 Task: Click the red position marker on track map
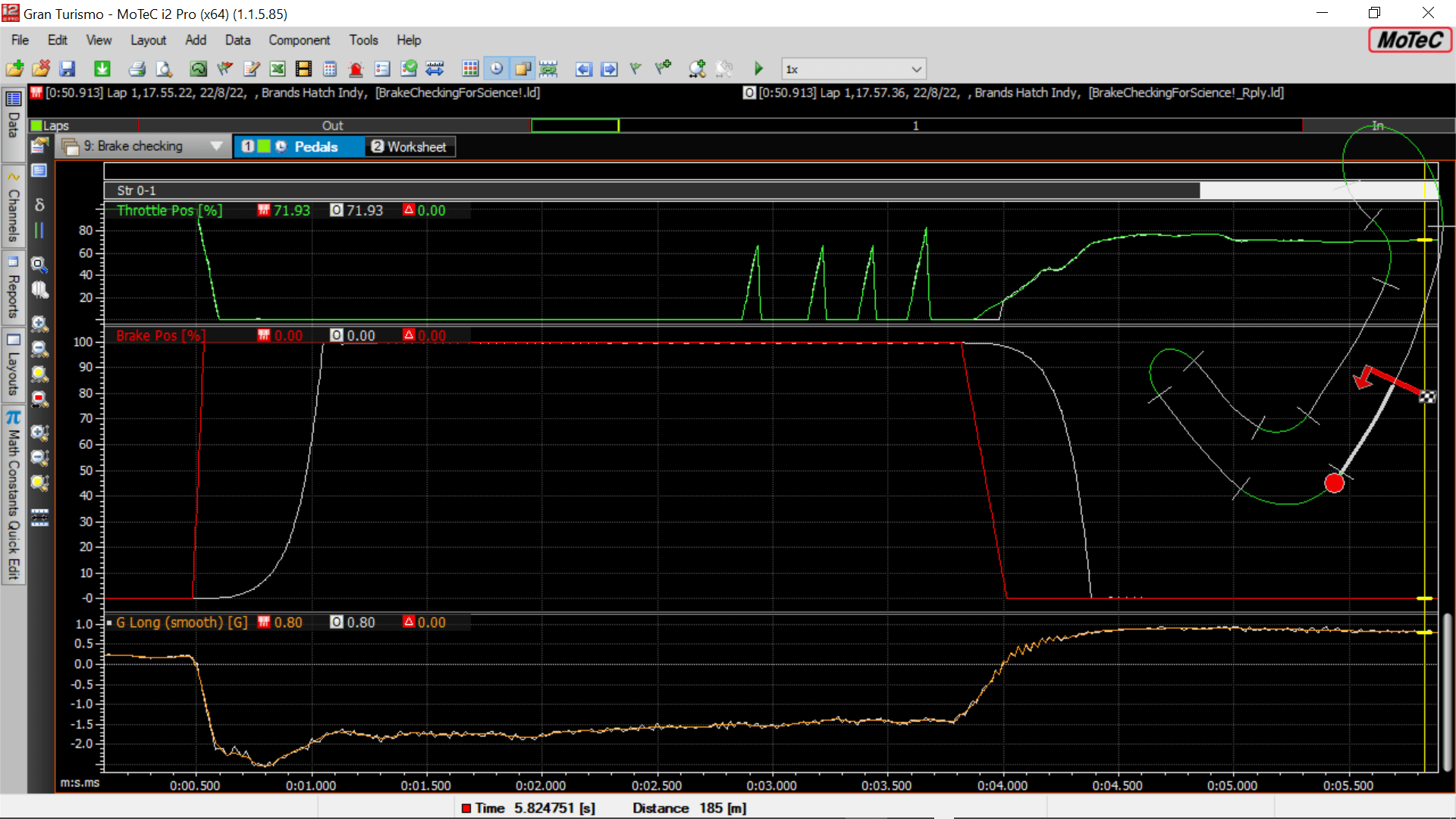(1334, 483)
